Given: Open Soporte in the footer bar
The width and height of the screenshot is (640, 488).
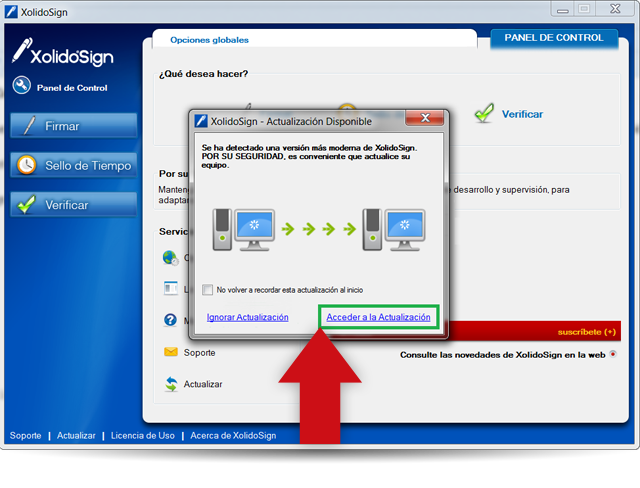Looking at the screenshot, I should click(x=25, y=436).
